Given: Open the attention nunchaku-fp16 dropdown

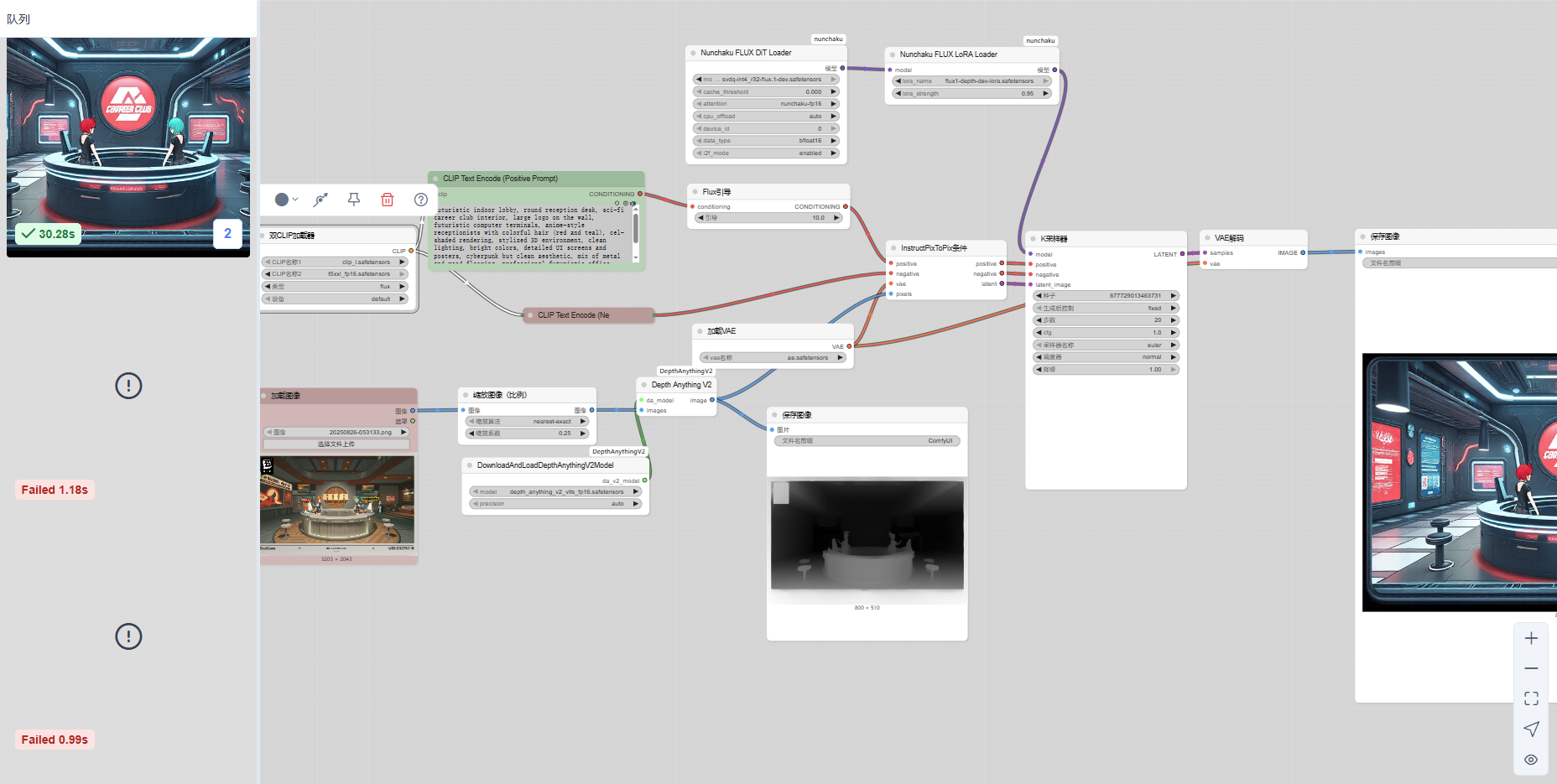Looking at the screenshot, I should tap(765, 104).
